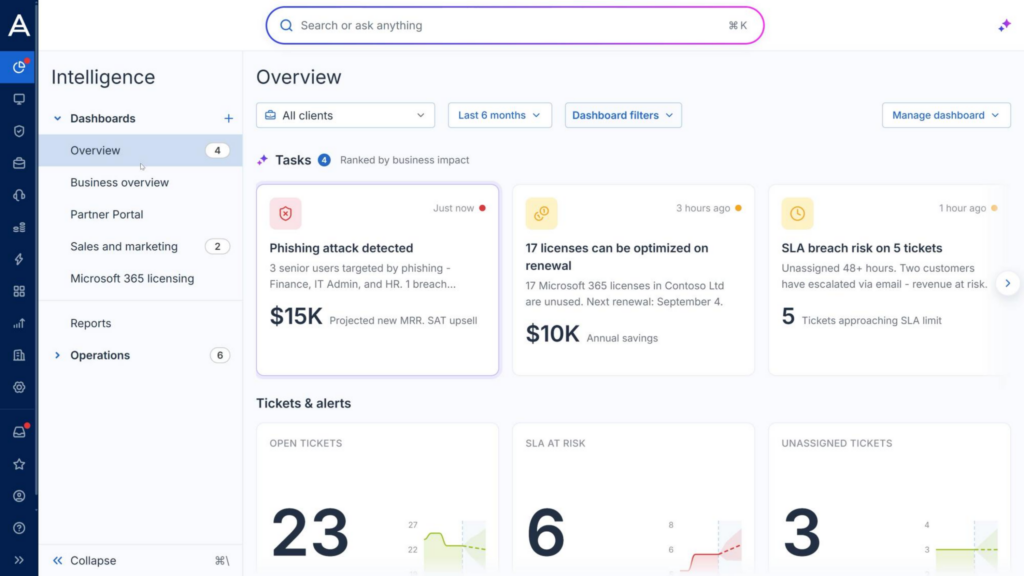Open the Dashboard filters dropdown
The width and height of the screenshot is (1024, 576).
coord(623,115)
